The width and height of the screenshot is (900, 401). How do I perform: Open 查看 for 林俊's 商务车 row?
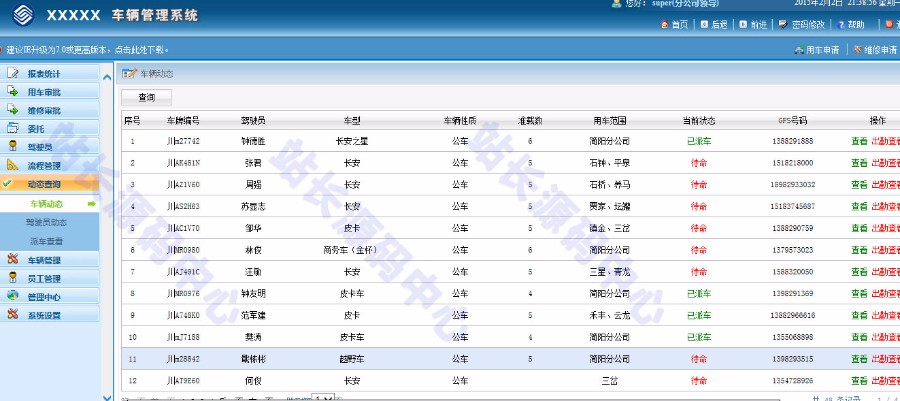pos(859,250)
